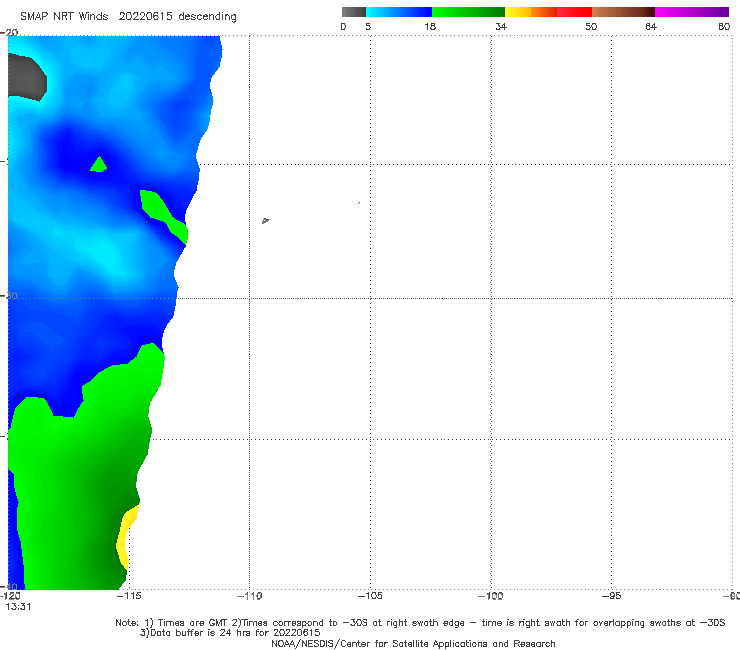Click the color bar label "5"

368,26
